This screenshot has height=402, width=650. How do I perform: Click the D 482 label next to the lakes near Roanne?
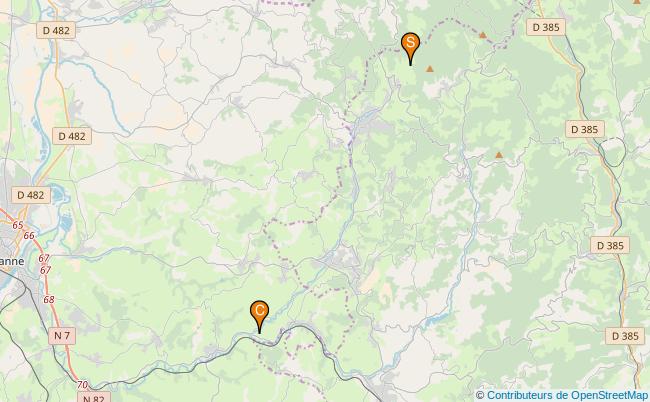pos(31,195)
